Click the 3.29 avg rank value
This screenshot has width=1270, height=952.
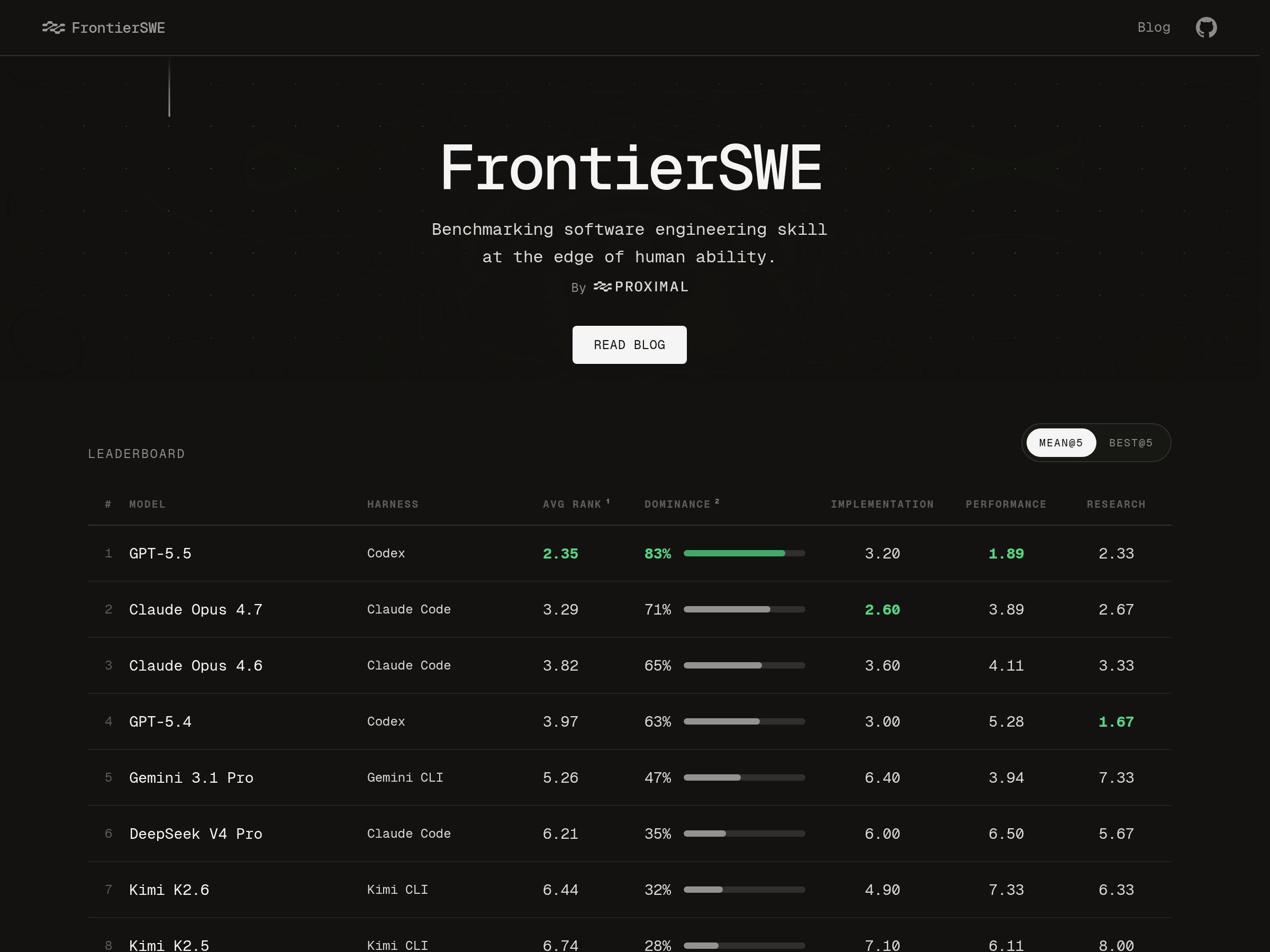pos(560,609)
